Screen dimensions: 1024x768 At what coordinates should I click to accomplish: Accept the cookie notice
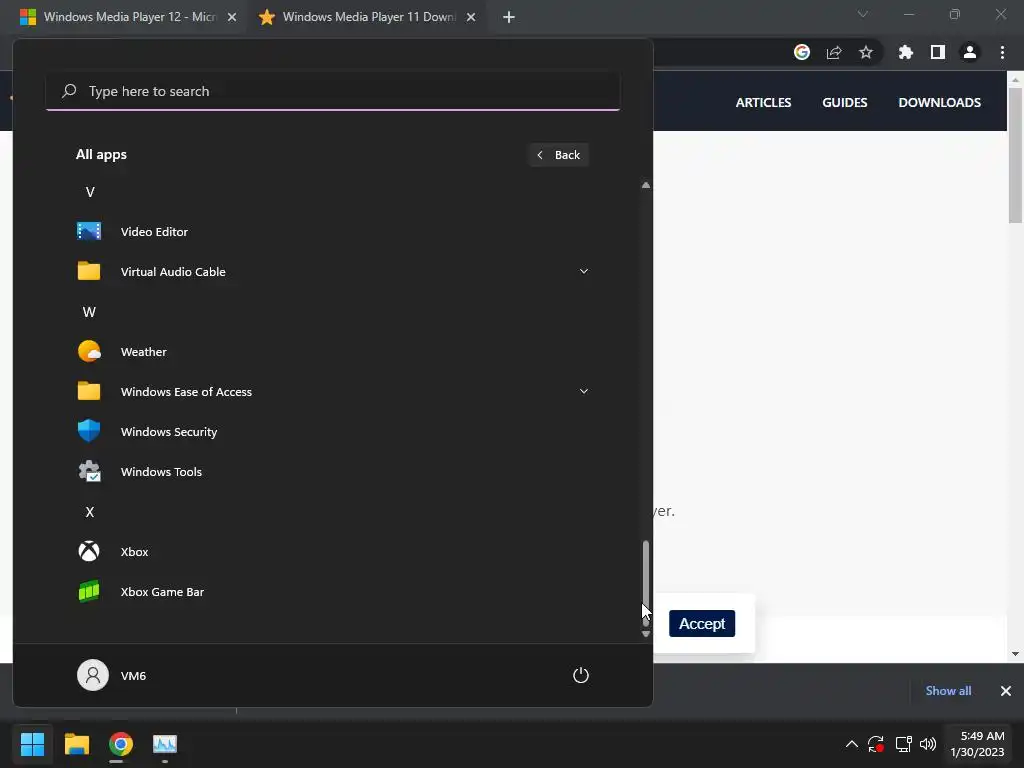click(702, 624)
